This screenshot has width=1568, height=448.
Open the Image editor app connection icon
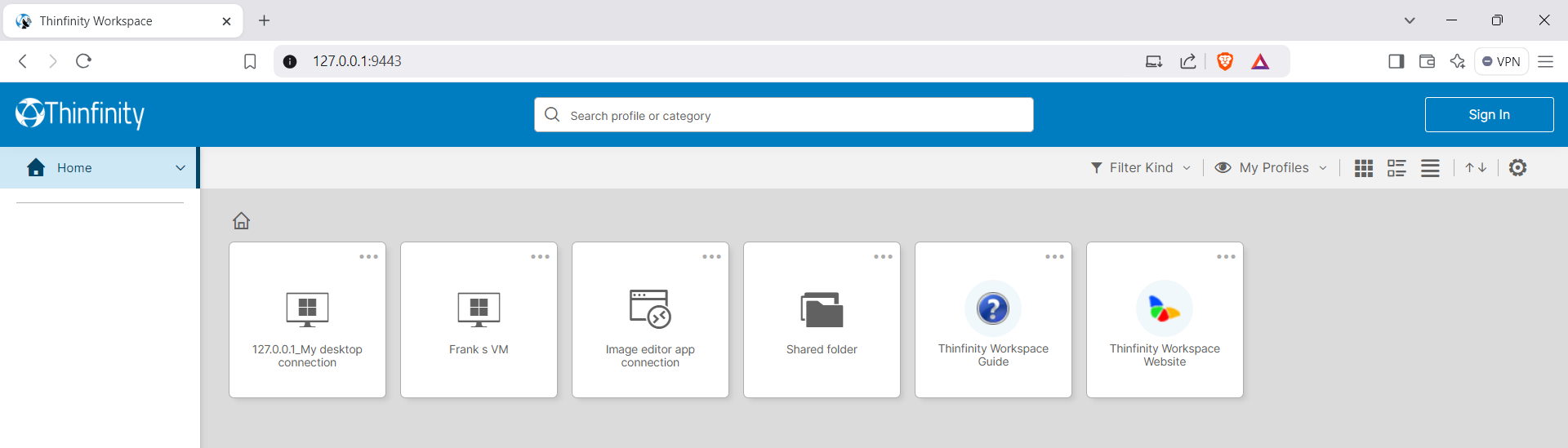tap(650, 308)
